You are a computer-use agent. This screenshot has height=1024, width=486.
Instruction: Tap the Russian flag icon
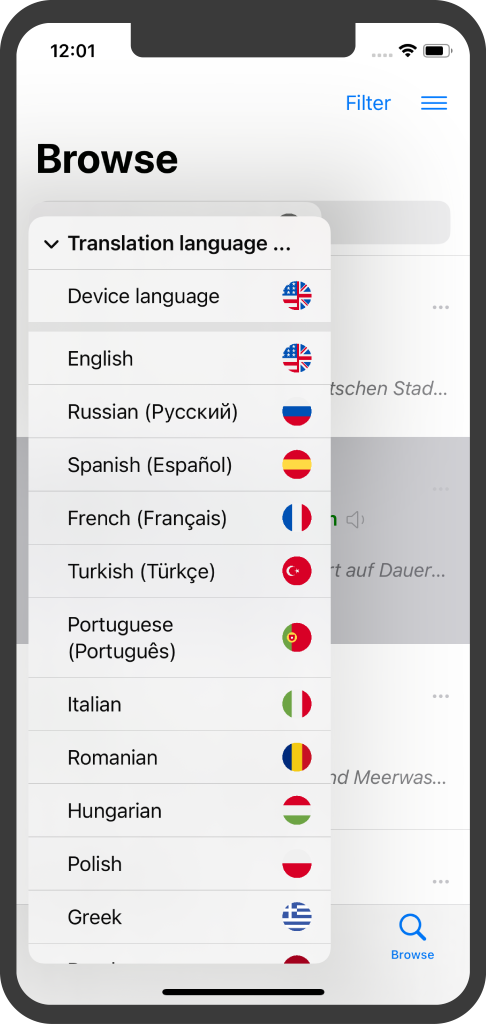click(297, 411)
